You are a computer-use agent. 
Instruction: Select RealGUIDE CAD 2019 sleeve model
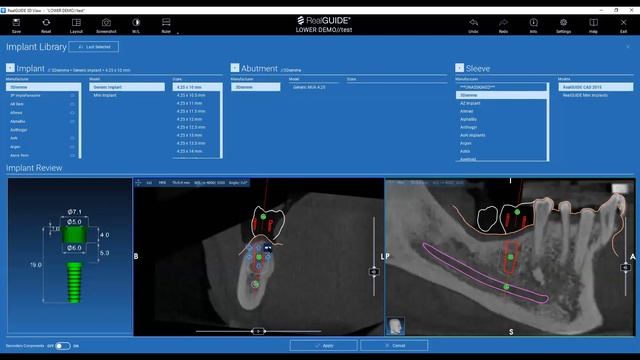click(596, 87)
